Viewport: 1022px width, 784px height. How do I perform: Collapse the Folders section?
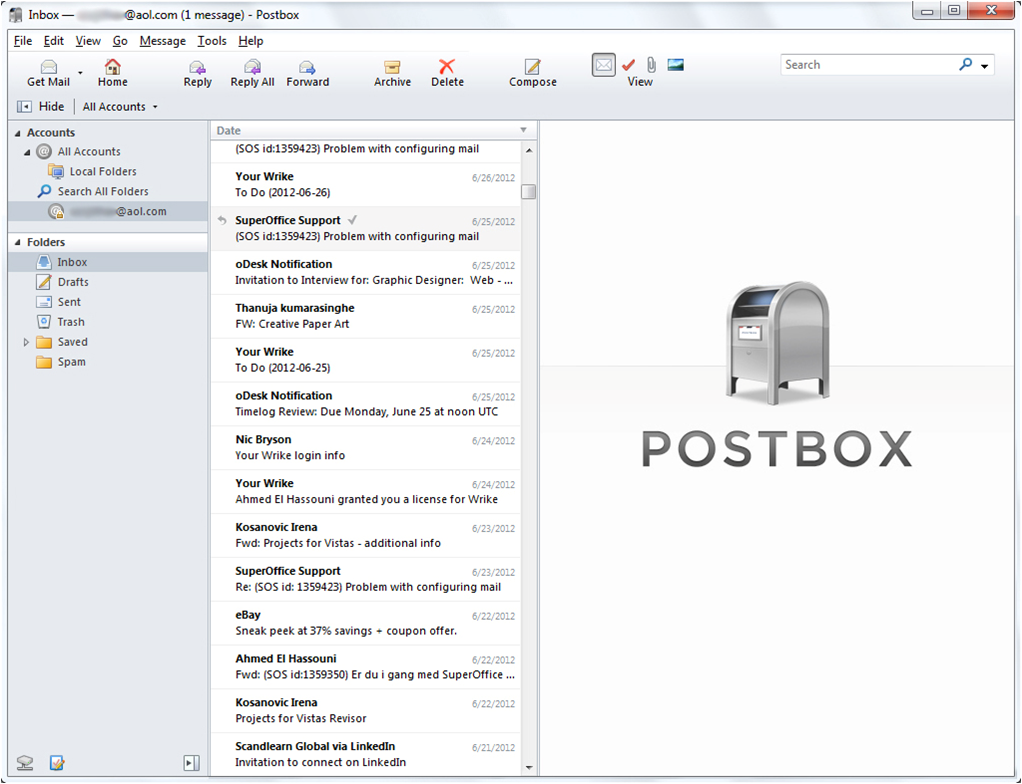coord(18,242)
